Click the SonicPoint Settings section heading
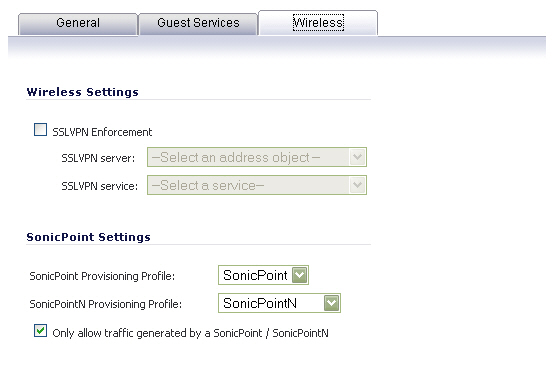 (88, 237)
